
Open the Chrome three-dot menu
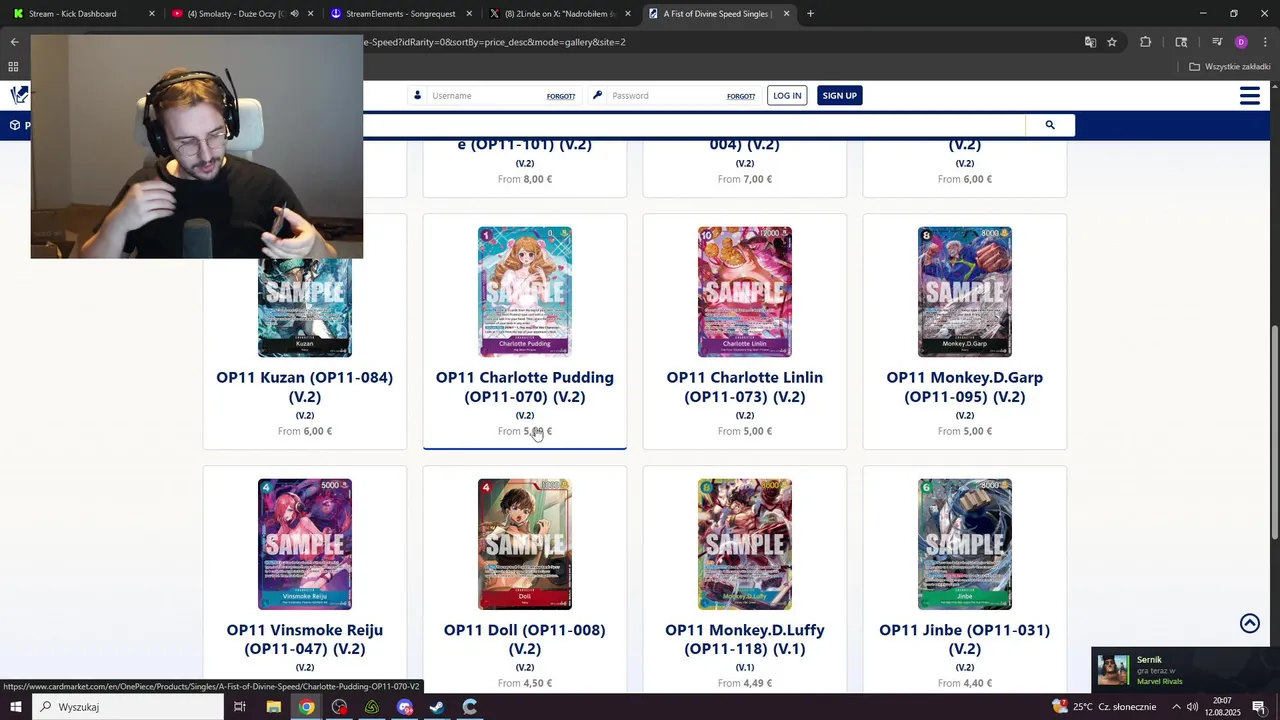(1265, 42)
